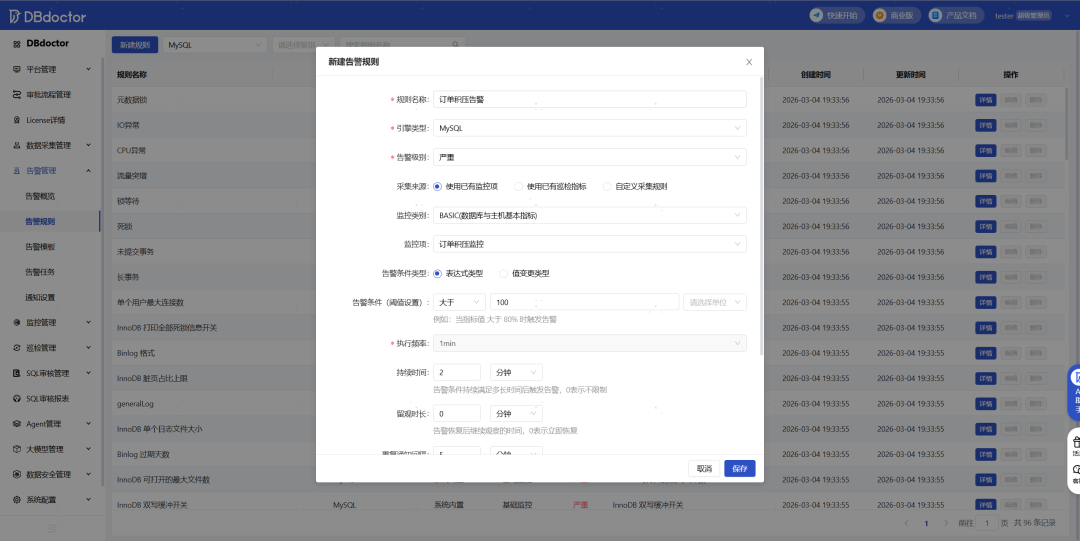The image size is (1080, 541).
Task: Open the 请选择单位 unit dropdown
Action: (x=715, y=302)
